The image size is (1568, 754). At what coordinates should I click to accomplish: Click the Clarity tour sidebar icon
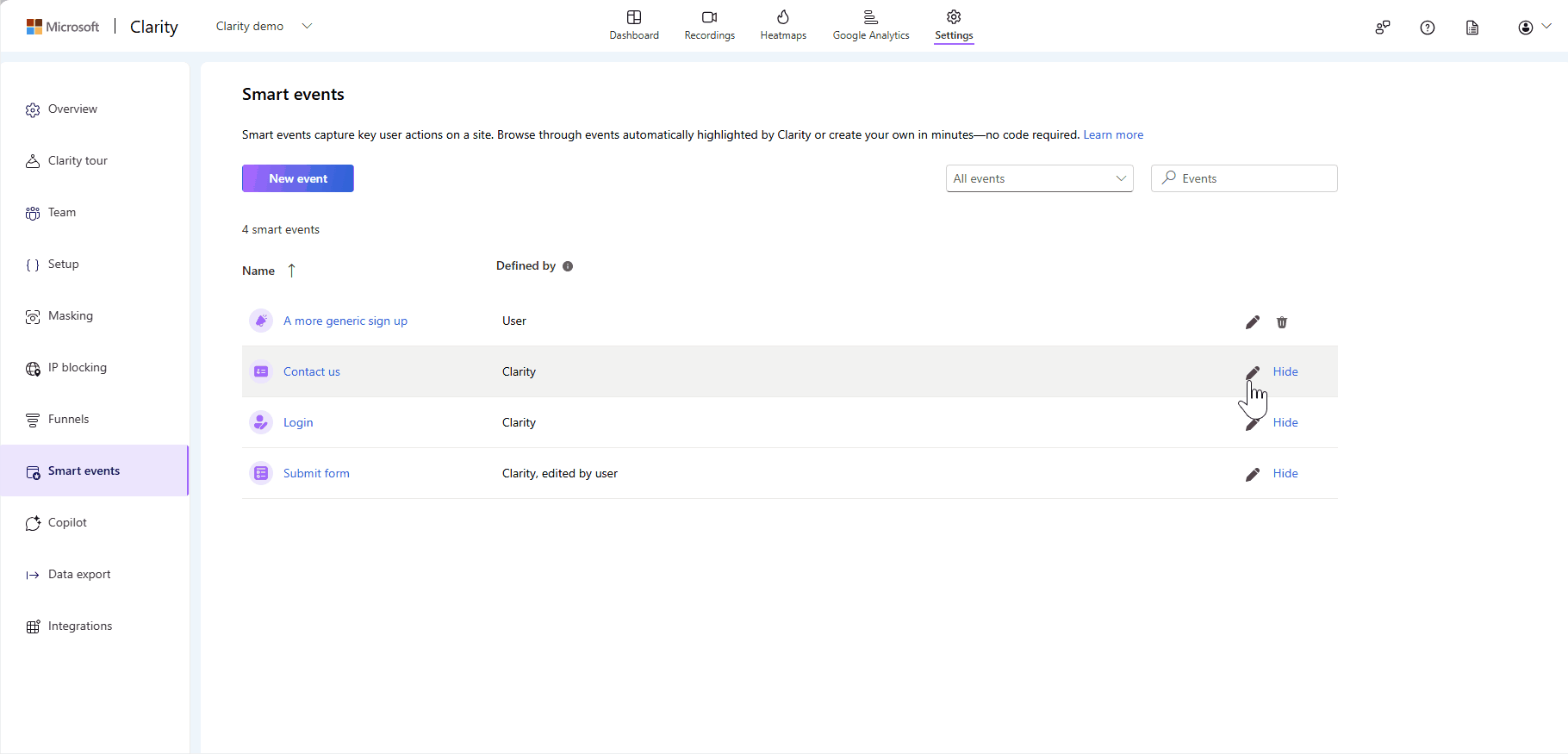pos(33,161)
